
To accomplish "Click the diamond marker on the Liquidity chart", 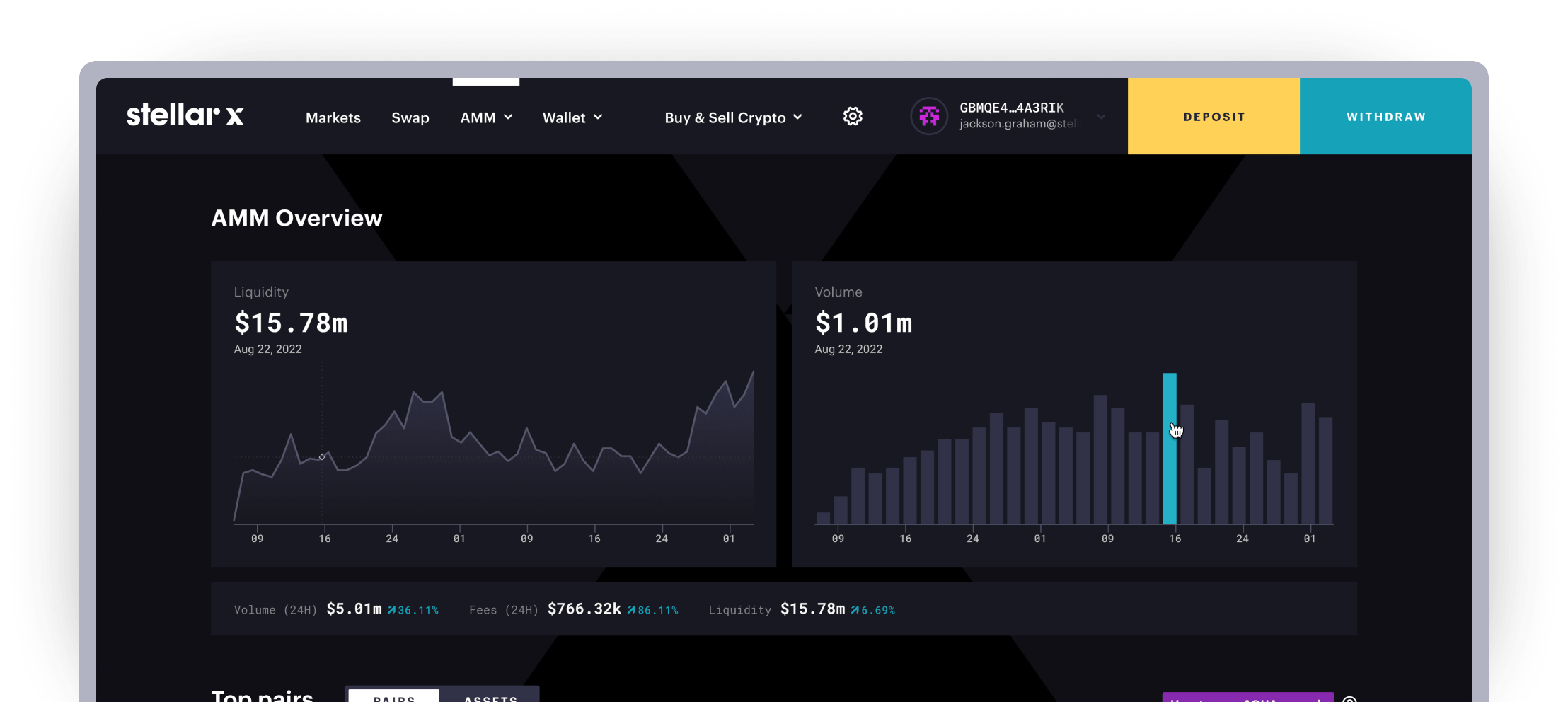I will tap(322, 457).
